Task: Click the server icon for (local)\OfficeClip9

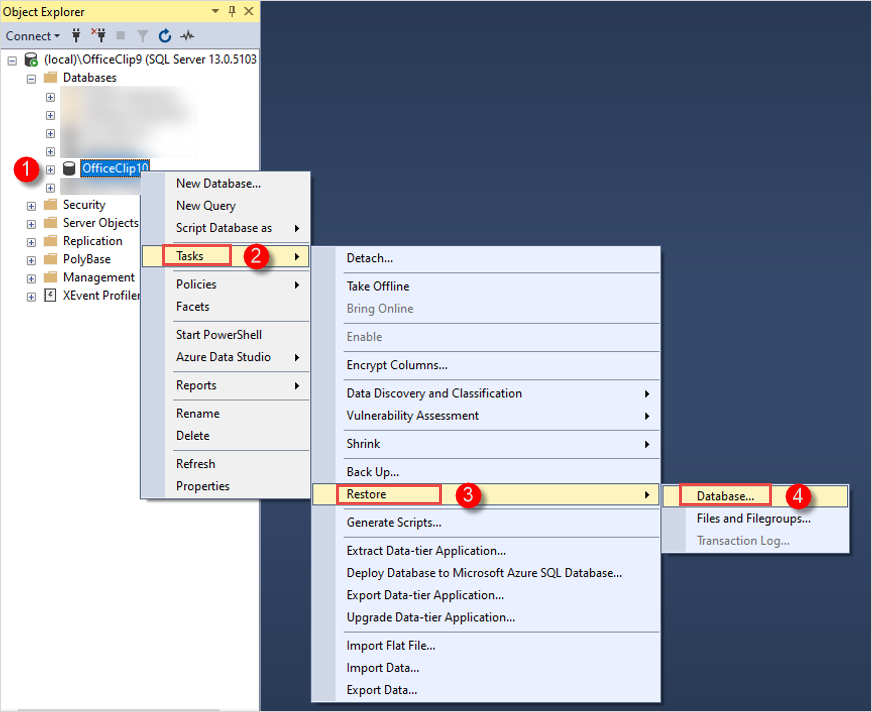Action: click(31, 60)
